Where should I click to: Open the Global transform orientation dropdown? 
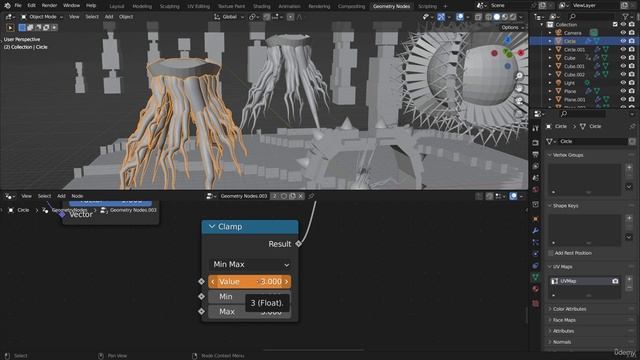(229, 17)
